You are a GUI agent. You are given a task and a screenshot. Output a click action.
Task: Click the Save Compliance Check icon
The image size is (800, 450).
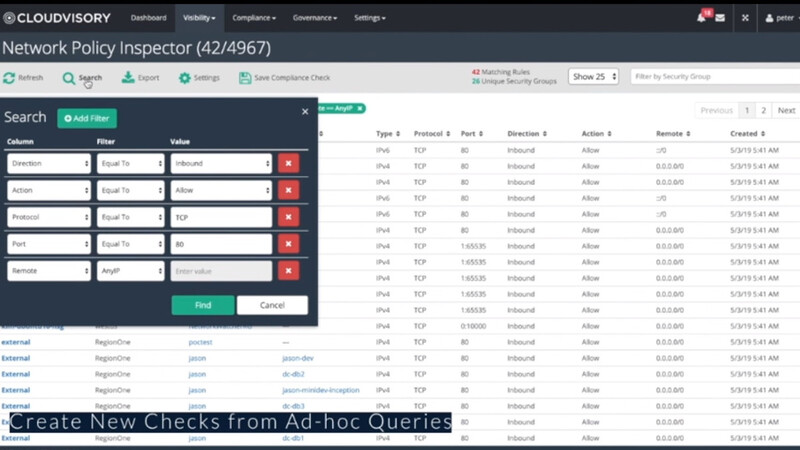coord(245,78)
